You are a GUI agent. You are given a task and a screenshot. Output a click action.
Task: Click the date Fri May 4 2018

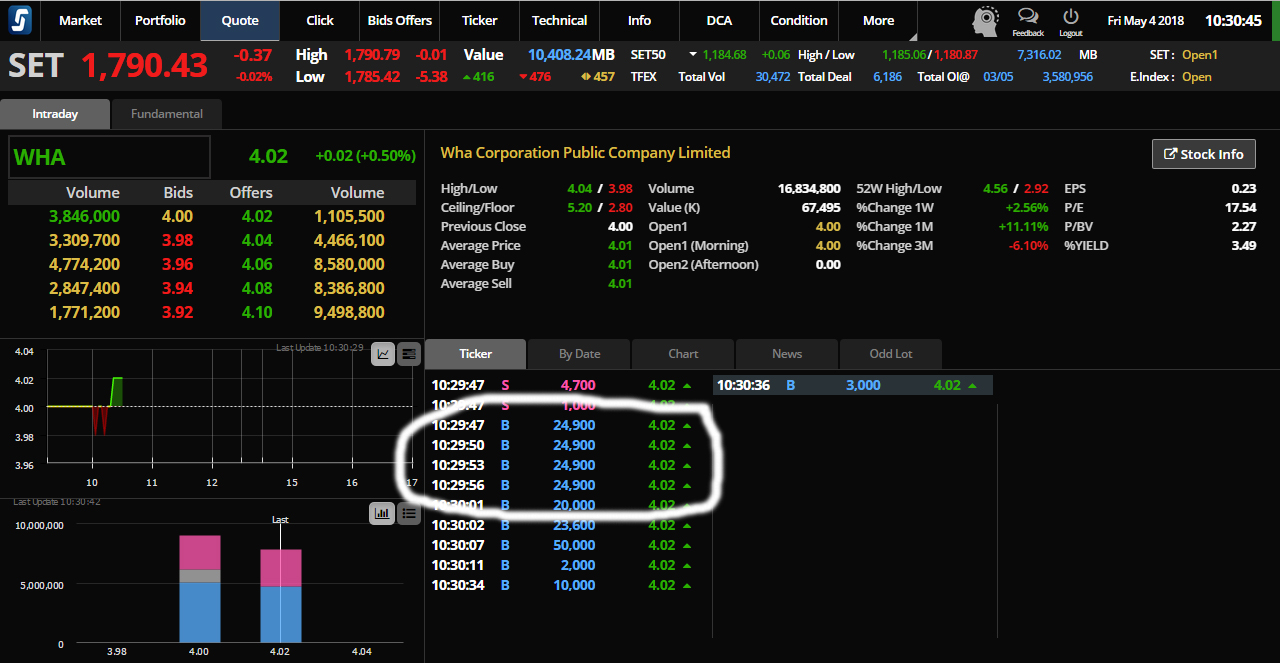(x=1146, y=20)
